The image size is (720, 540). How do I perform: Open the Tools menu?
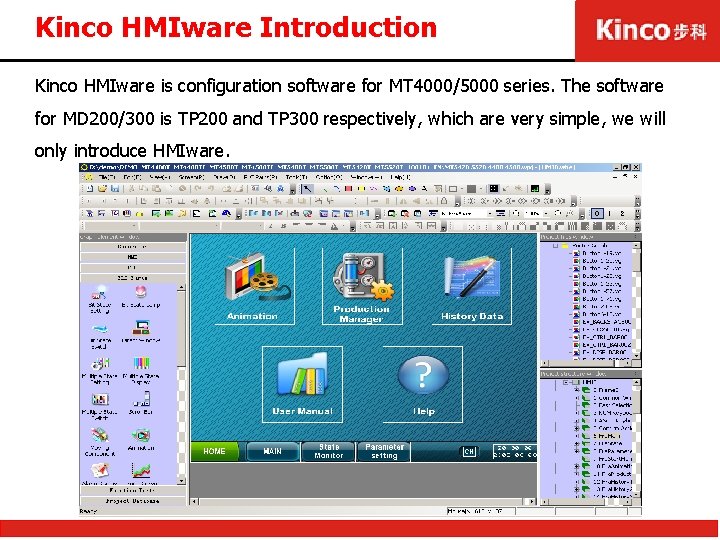point(296,177)
